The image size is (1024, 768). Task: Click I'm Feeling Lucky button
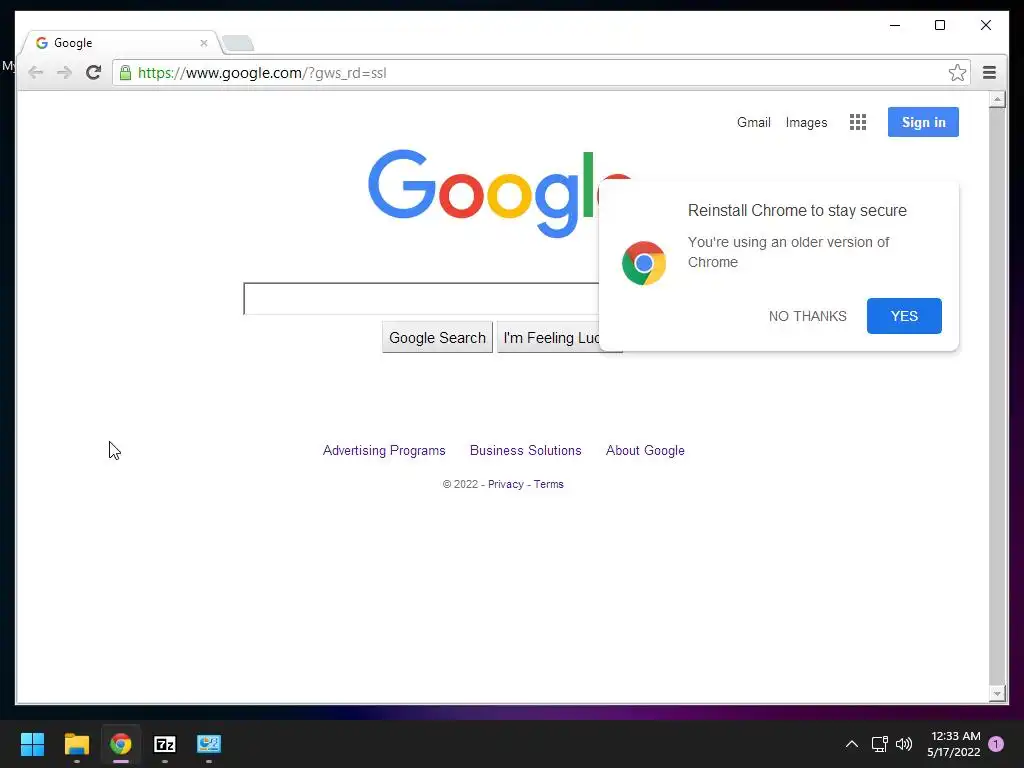click(x=549, y=337)
